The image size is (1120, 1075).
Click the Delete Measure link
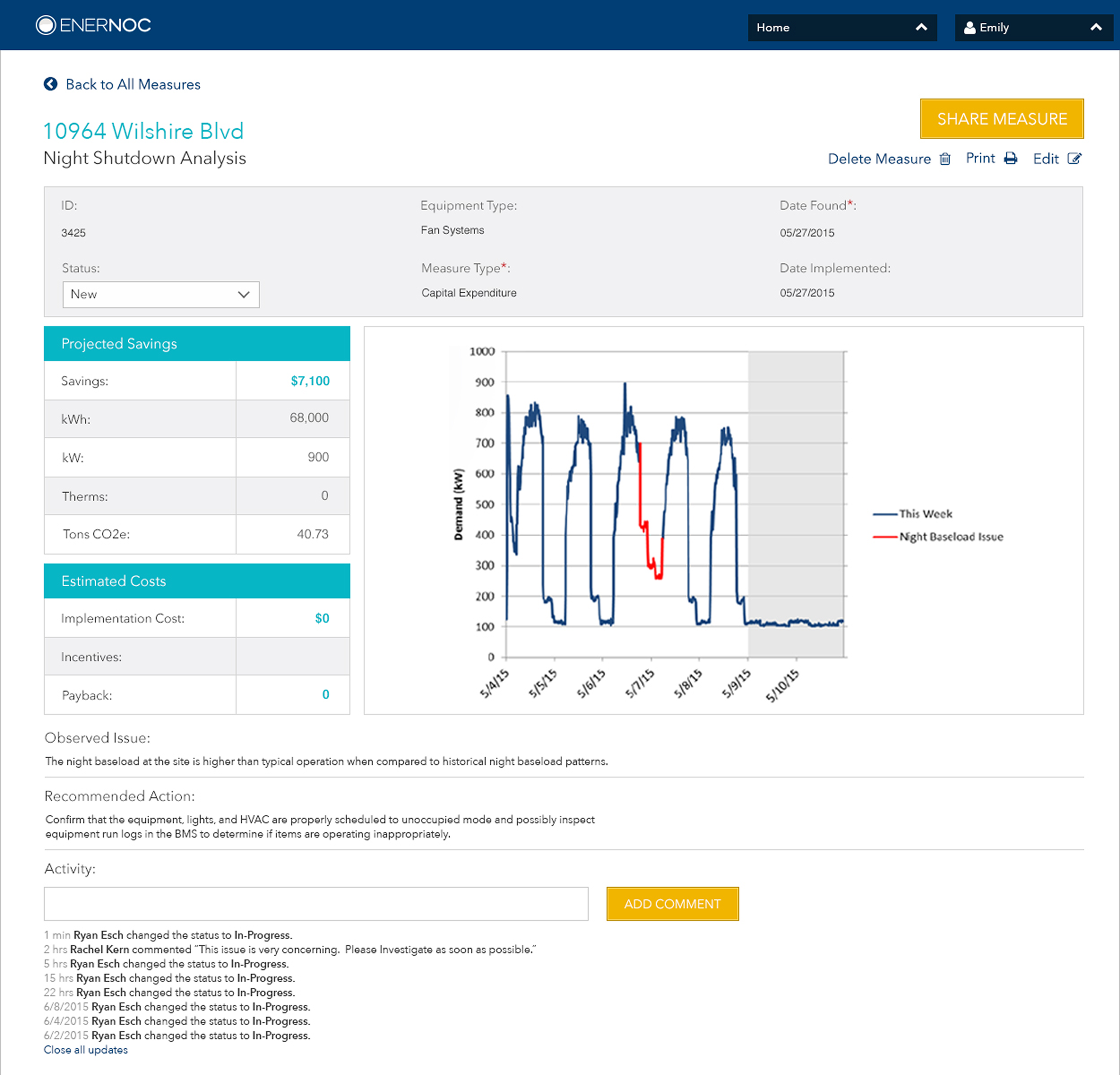(x=879, y=159)
